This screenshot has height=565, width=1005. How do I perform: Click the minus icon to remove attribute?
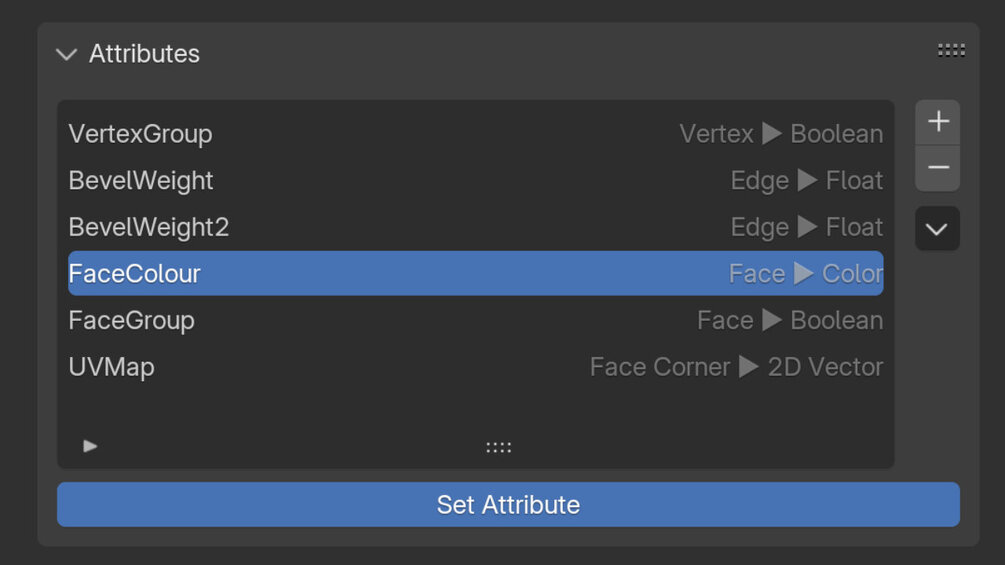pyautogui.click(x=937, y=168)
